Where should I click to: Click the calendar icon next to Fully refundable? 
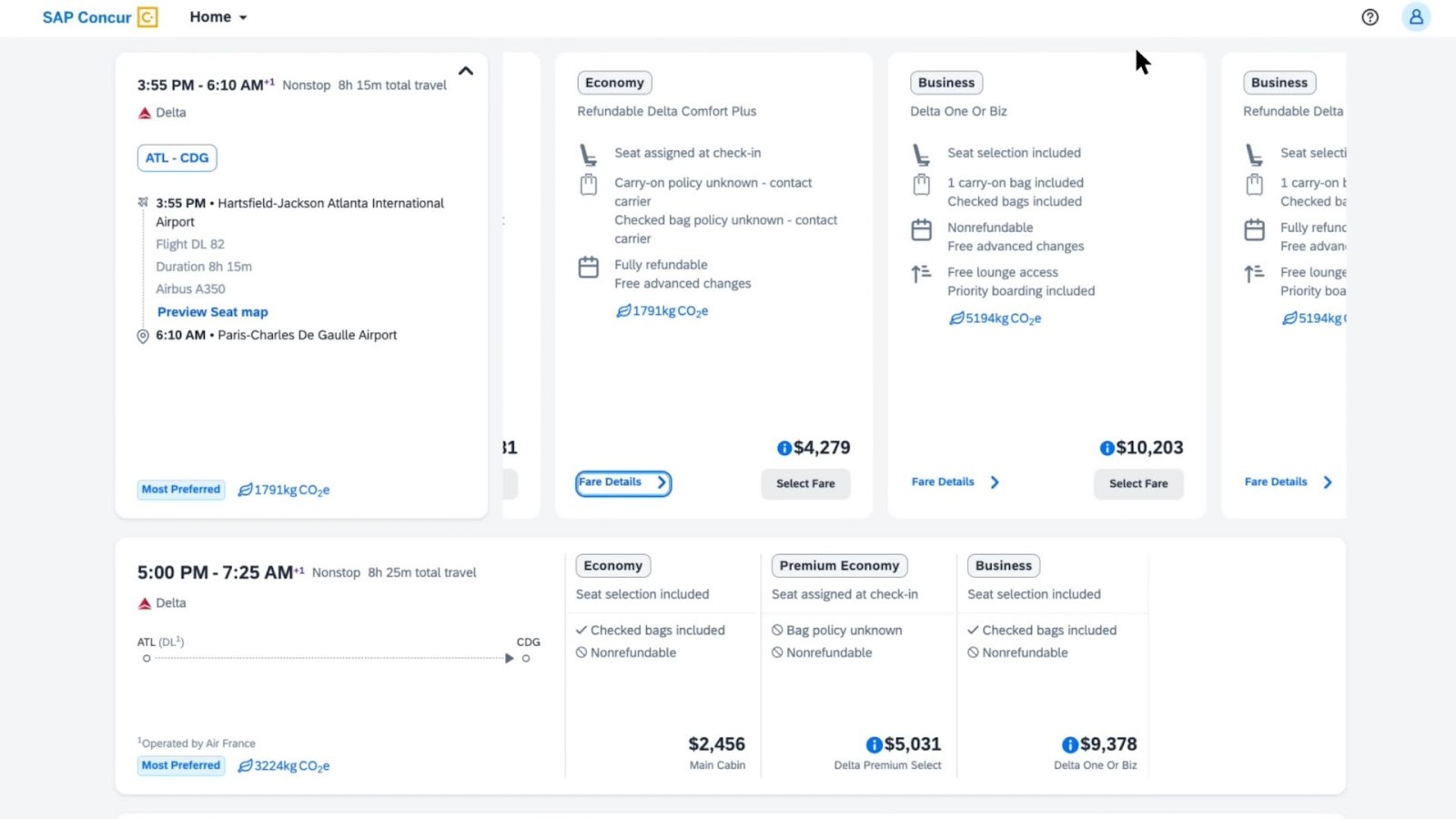590,268
